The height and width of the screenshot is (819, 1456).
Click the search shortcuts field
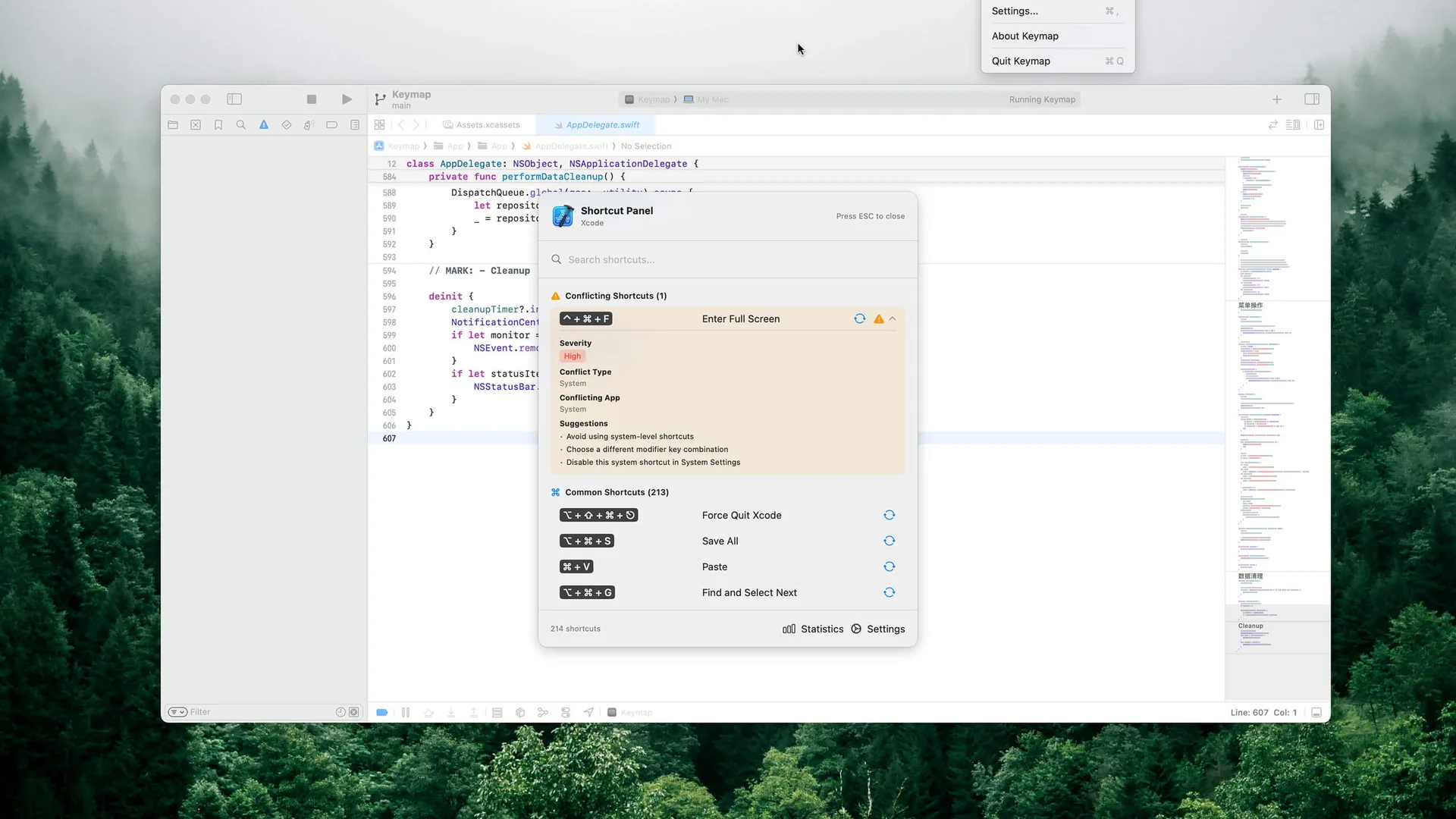(728, 259)
